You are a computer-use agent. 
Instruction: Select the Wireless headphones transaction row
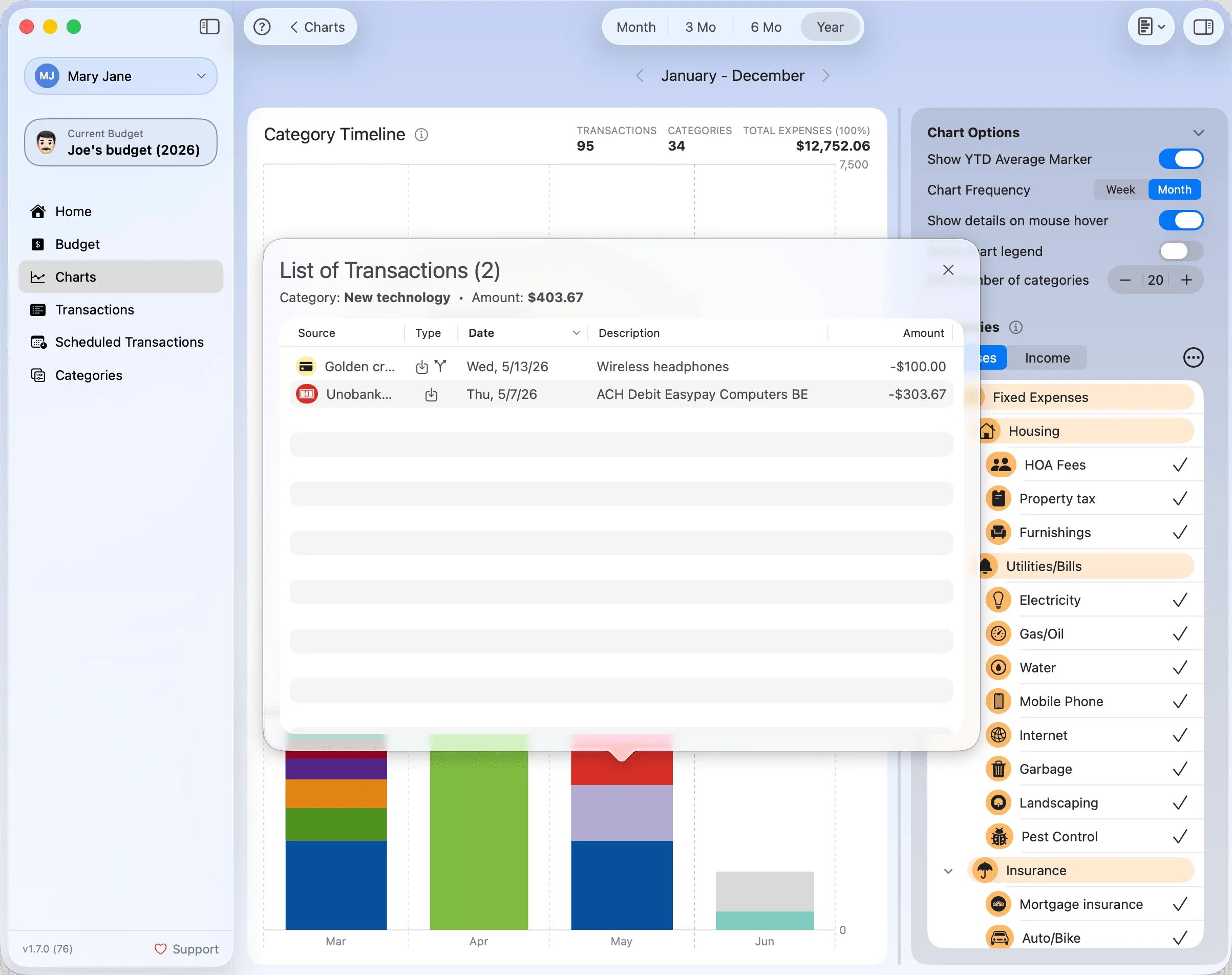point(621,367)
